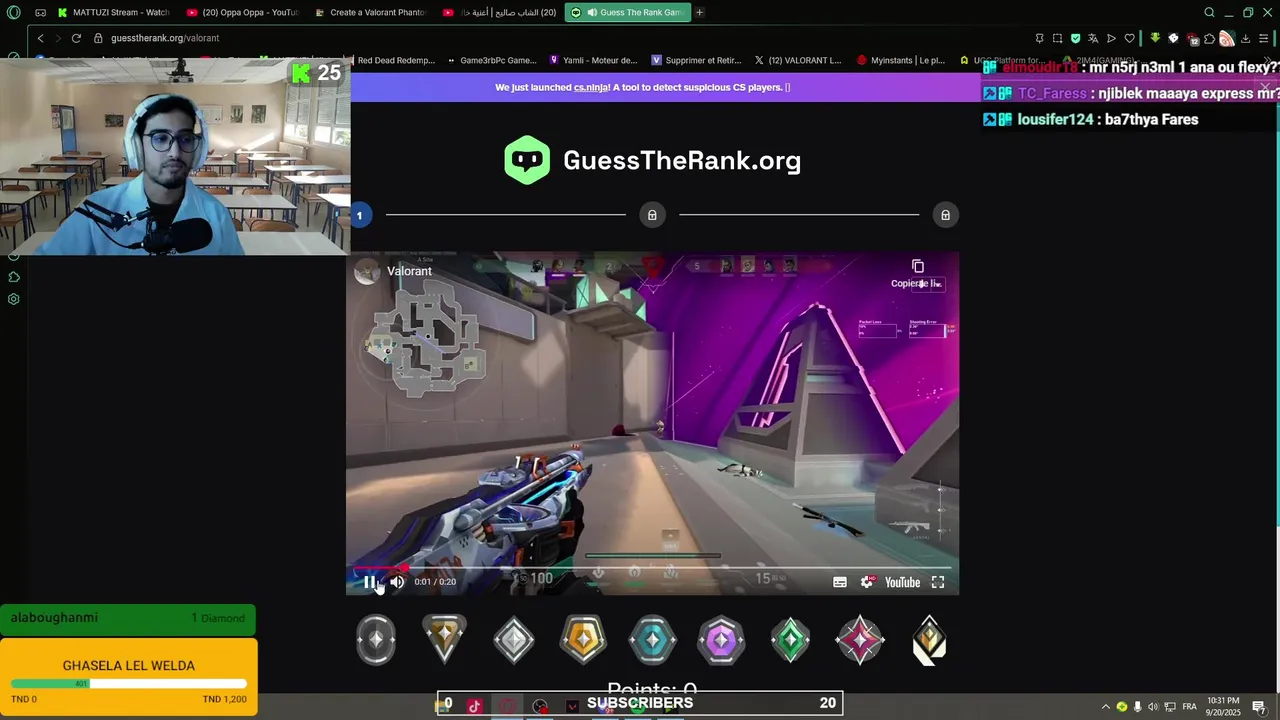
Task: Open a new browser tab
Action: point(700,12)
